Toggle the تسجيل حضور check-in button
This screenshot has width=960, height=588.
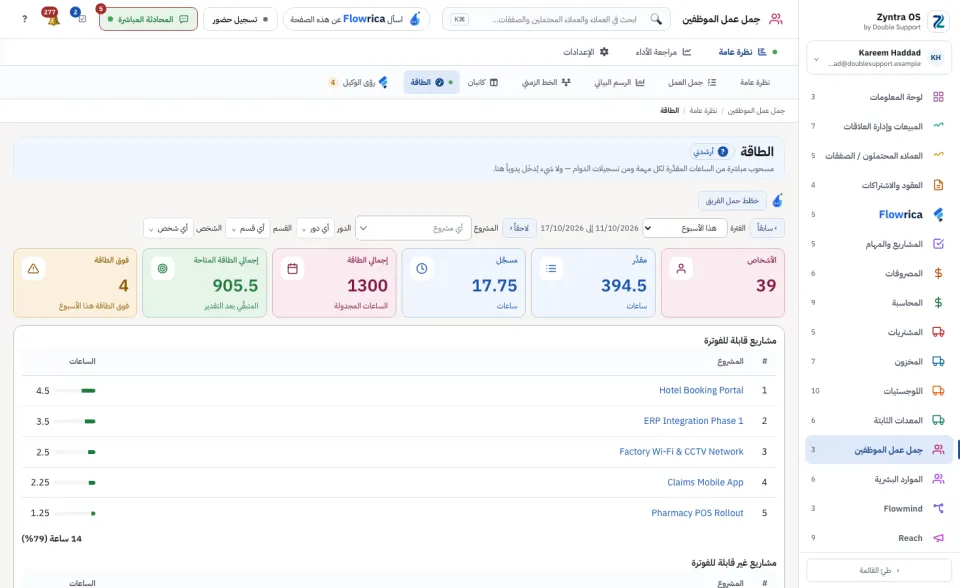(x=240, y=19)
